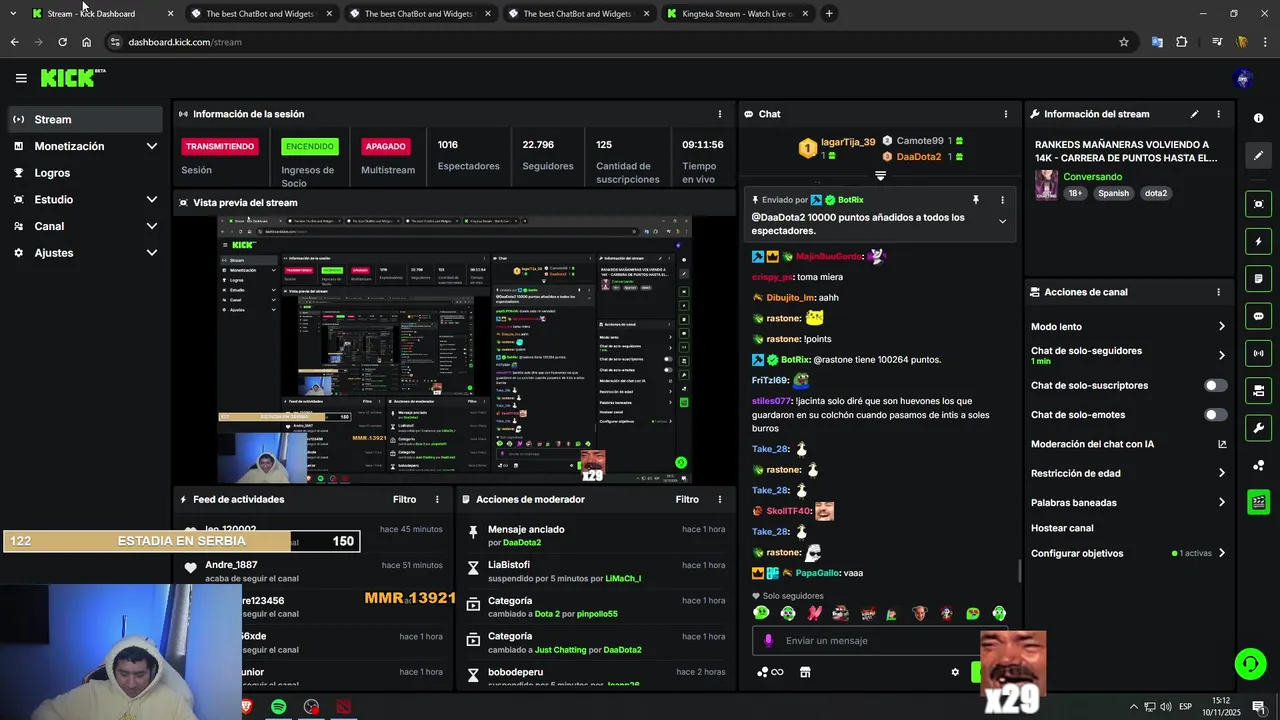Image resolution: width=1280 pixels, height=720 pixels.
Task: Open the hamburger menu beside the Kick logo
Action: [21, 78]
